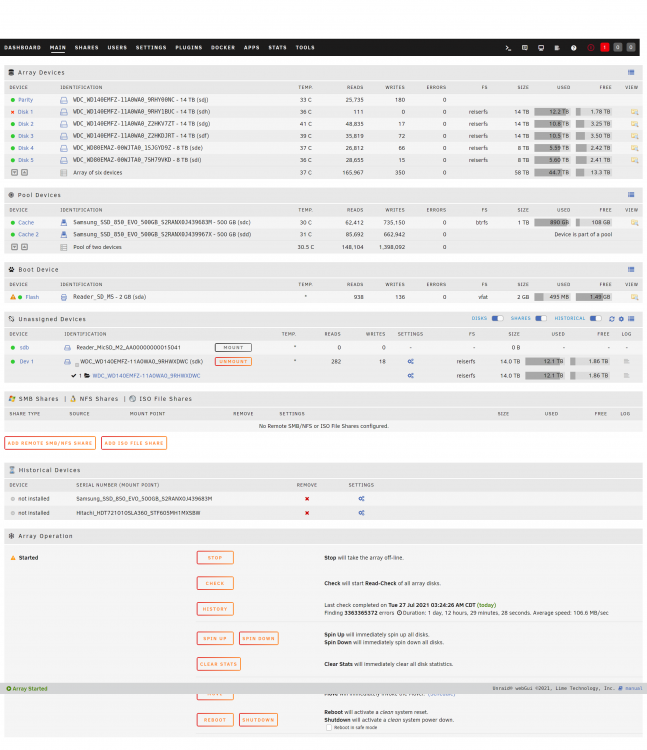The width and height of the screenshot is (647, 750).
Task: Open settings gears for historical Samsung device
Action: pyautogui.click(x=361, y=499)
